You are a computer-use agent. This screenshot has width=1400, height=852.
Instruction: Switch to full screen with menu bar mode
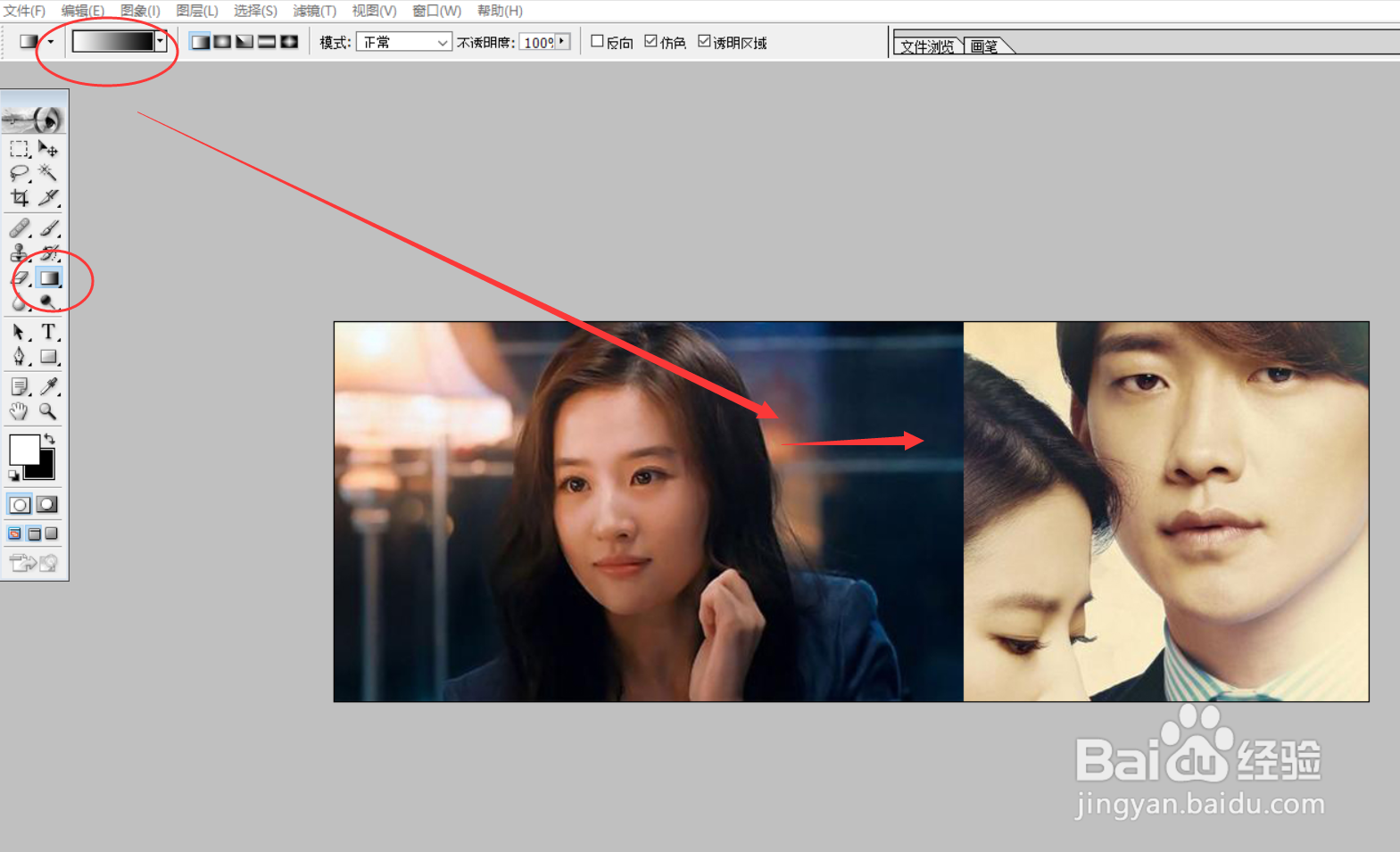click(x=34, y=534)
